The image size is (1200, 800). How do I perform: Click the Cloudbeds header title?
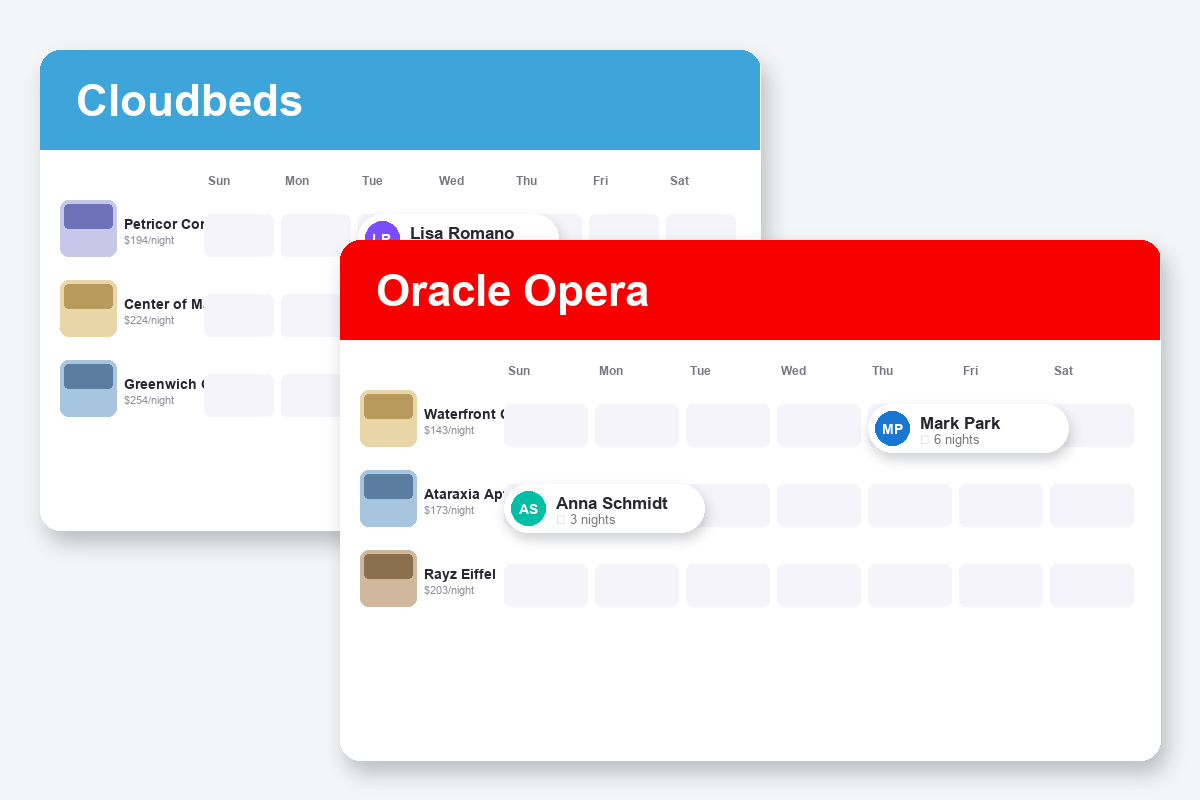[189, 101]
